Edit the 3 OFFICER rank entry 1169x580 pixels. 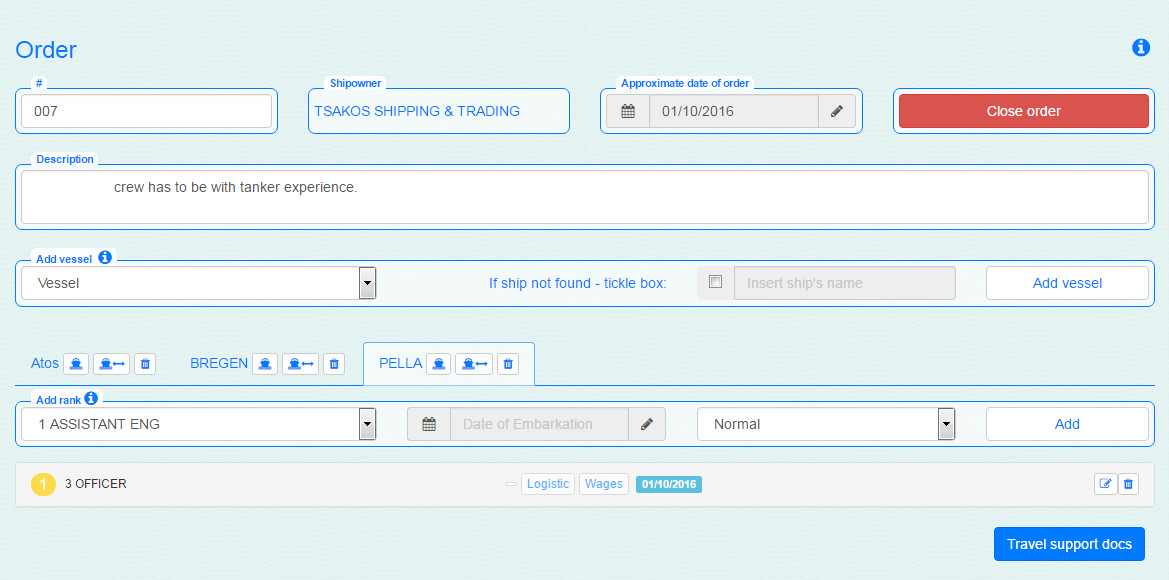pyautogui.click(x=1106, y=484)
